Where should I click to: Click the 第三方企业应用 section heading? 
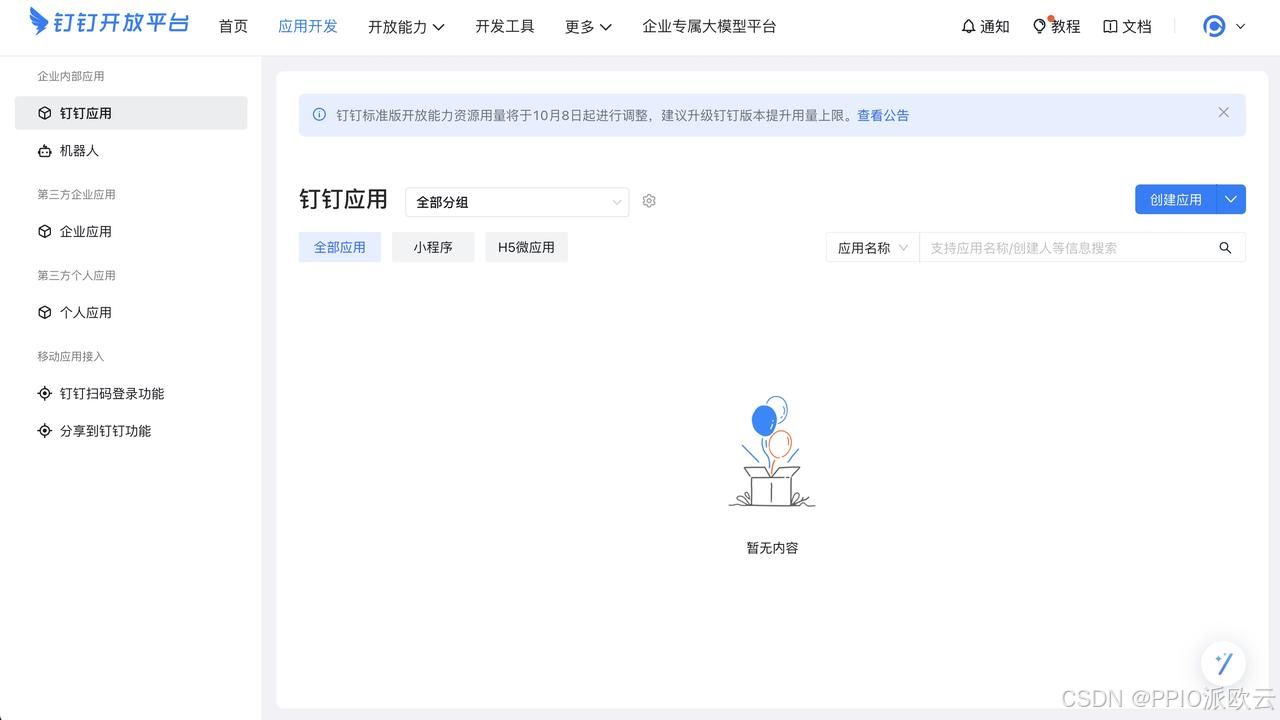point(77,194)
